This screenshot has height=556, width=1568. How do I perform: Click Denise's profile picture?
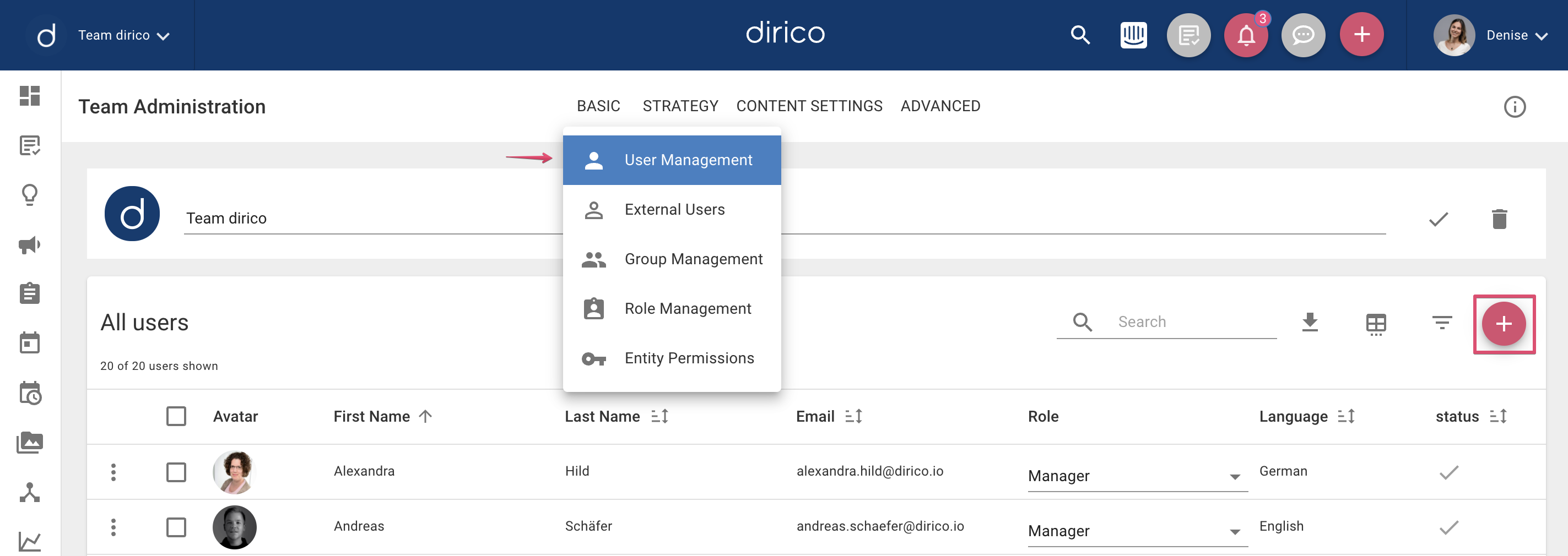[x=1454, y=35]
